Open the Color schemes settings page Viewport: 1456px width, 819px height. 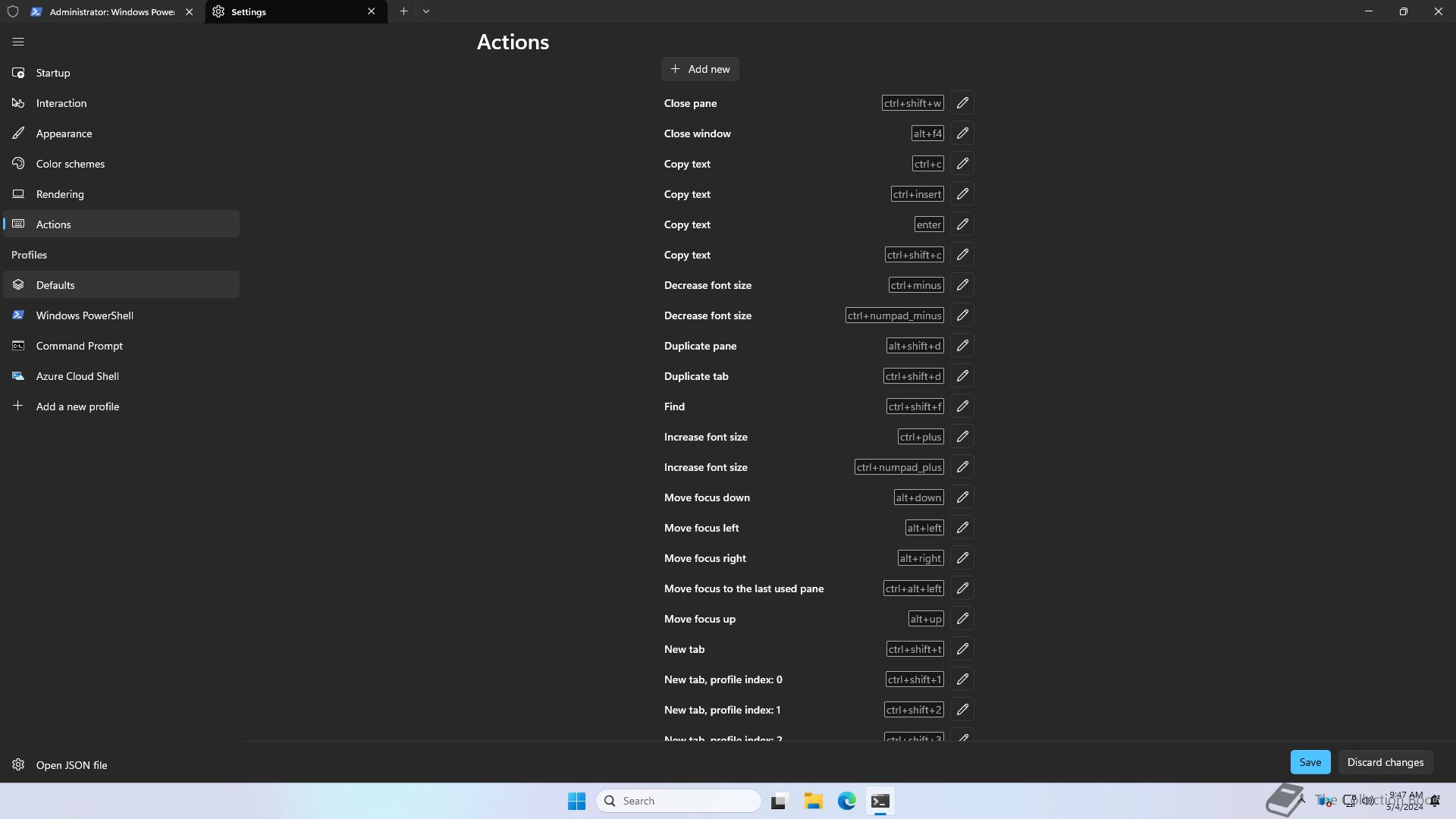[70, 164]
